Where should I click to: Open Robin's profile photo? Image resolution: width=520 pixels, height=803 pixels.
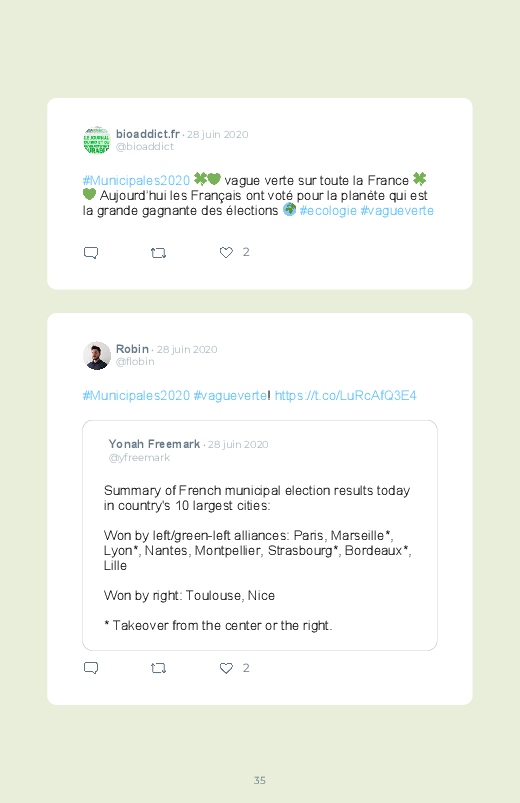pyautogui.click(x=97, y=355)
